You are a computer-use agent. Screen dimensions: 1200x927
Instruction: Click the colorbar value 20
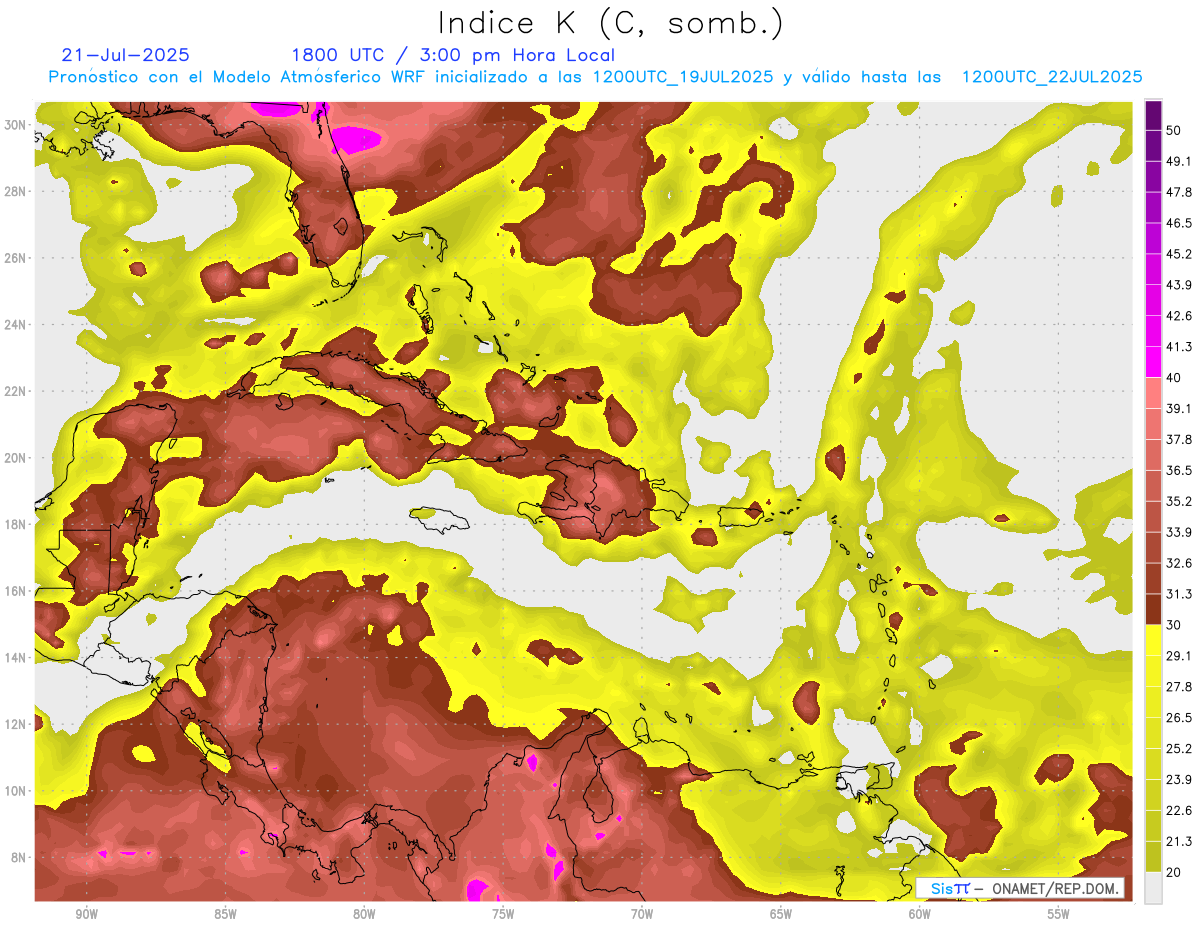click(x=1173, y=872)
